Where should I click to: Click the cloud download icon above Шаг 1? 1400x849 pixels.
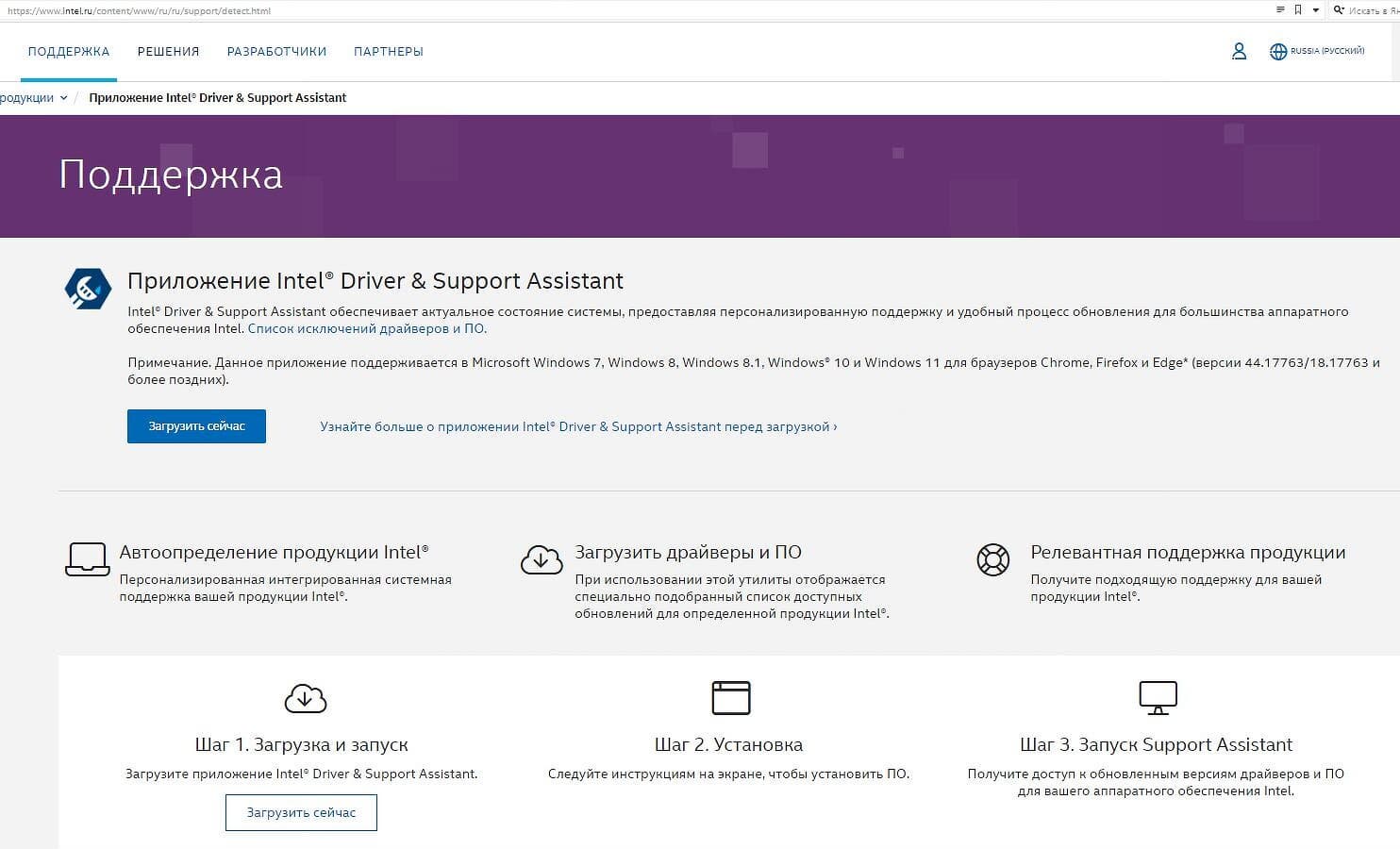coord(305,698)
